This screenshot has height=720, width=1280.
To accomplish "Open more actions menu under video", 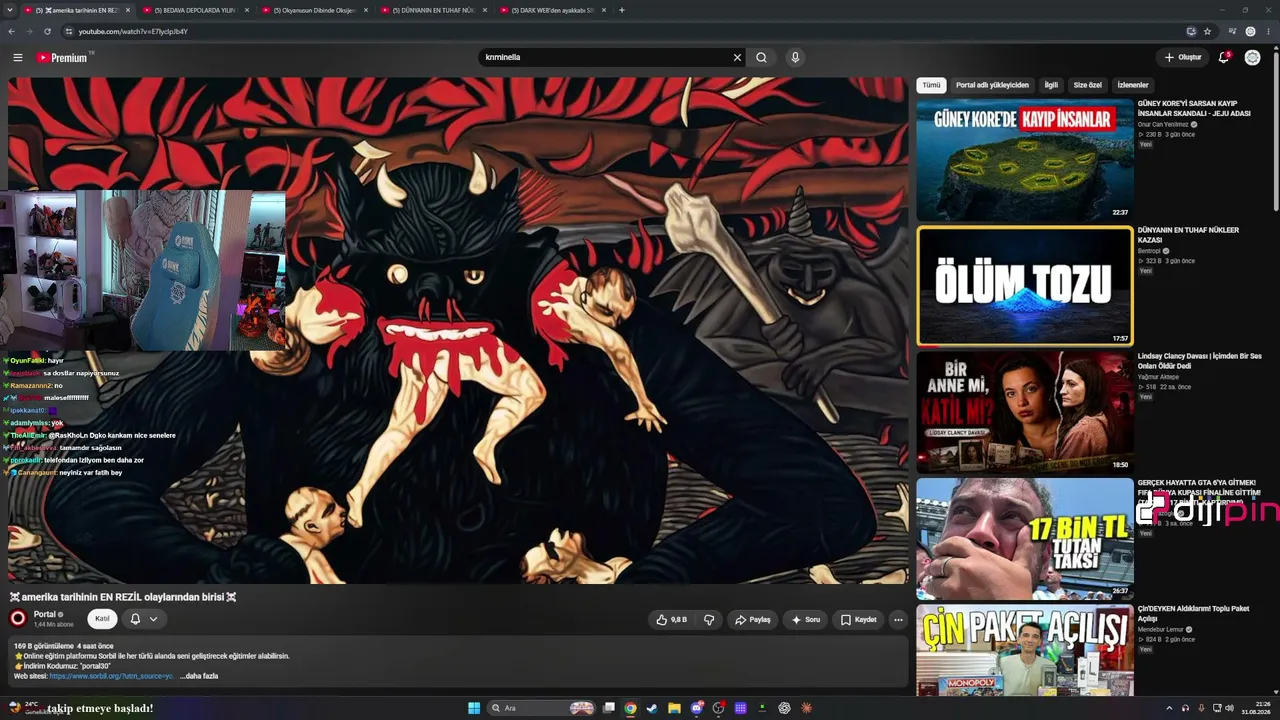I will 898,619.
